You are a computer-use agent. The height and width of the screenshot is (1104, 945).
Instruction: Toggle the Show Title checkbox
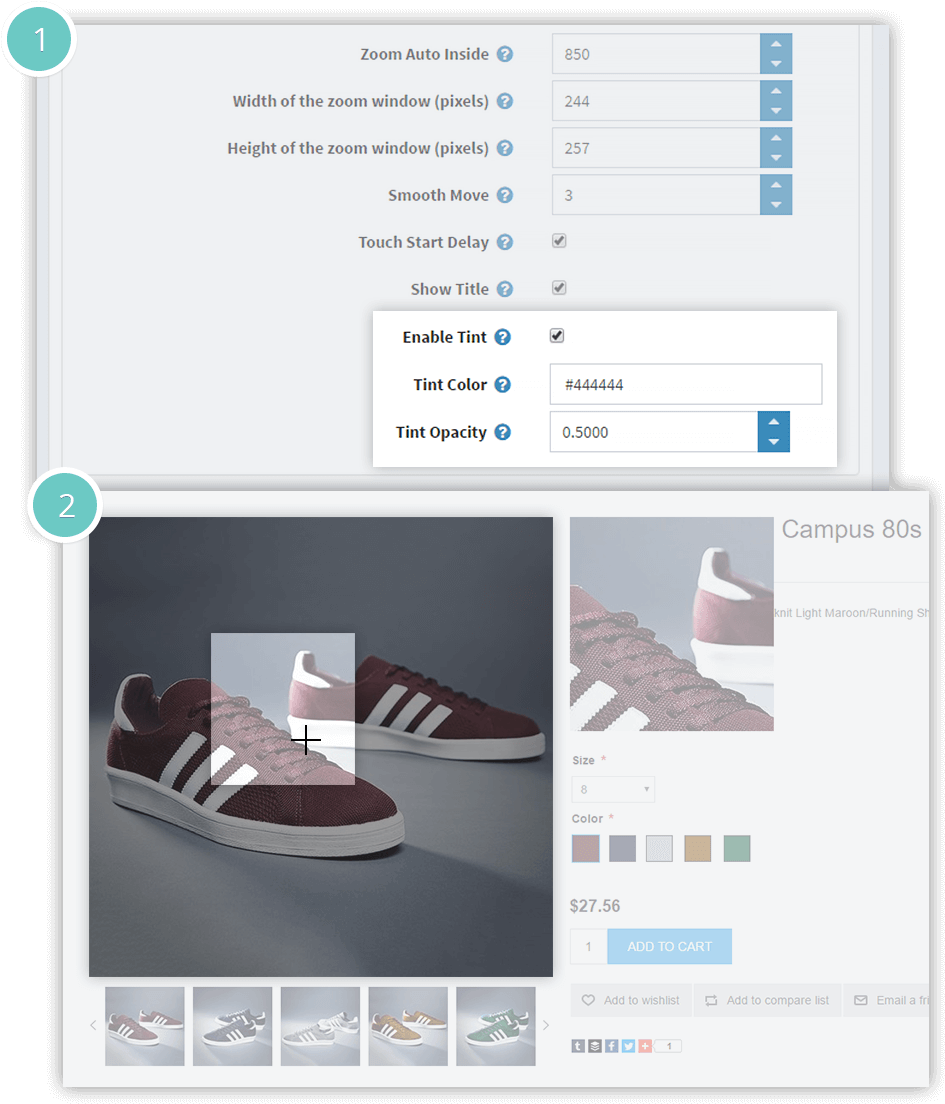pyautogui.click(x=559, y=288)
